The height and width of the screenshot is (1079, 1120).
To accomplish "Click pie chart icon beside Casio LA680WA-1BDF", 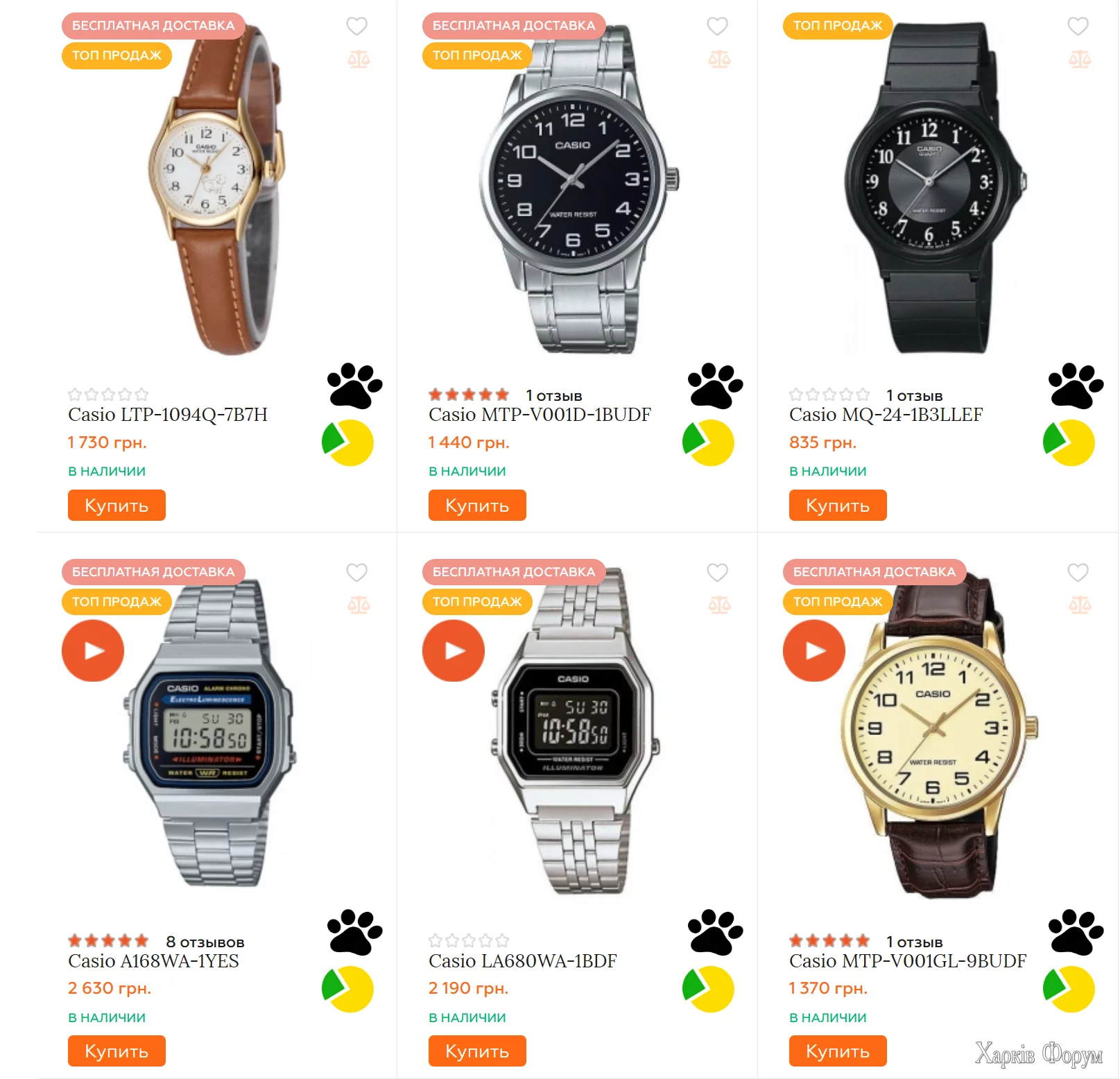I will point(708,989).
